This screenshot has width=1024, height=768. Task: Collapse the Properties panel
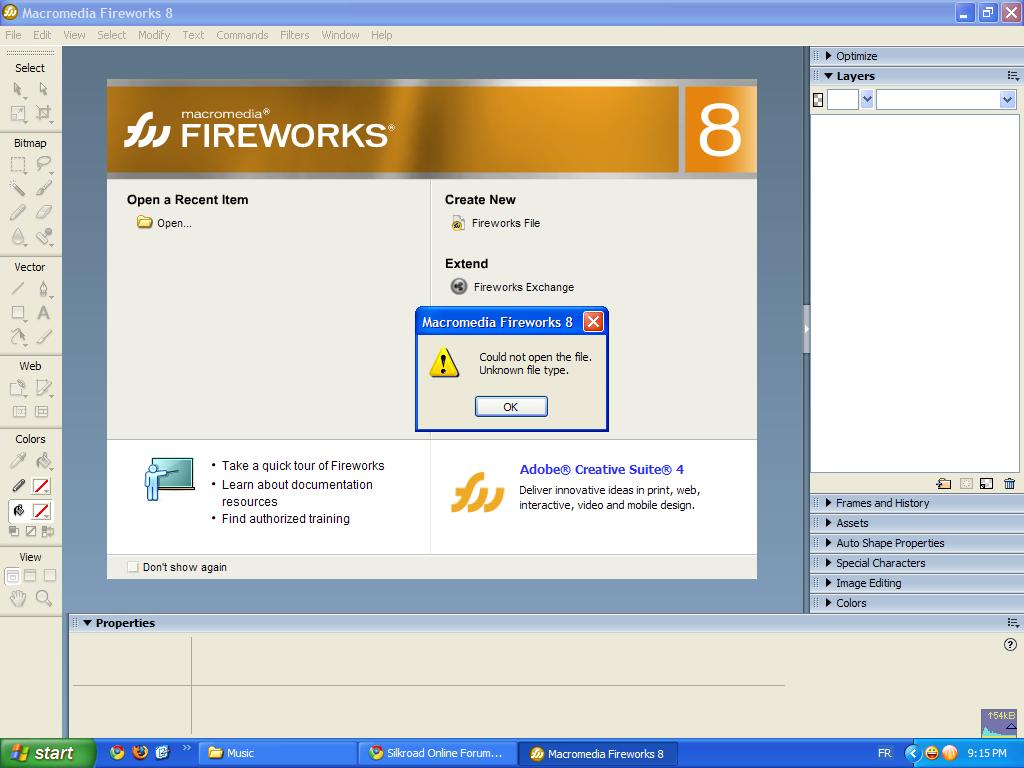(88, 623)
